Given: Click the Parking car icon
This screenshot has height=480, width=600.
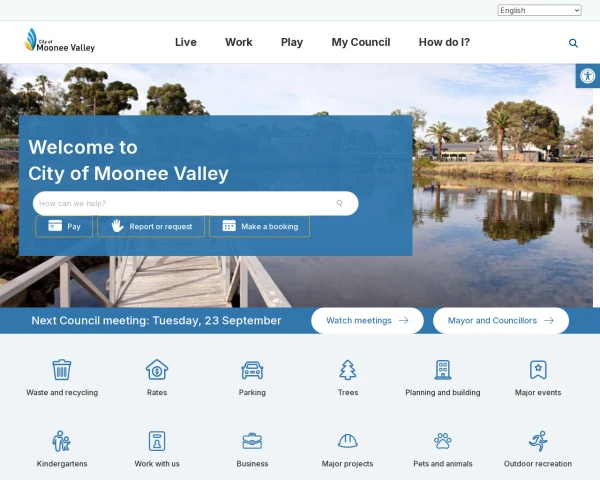Looking at the screenshot, I should tap(252, 370).
